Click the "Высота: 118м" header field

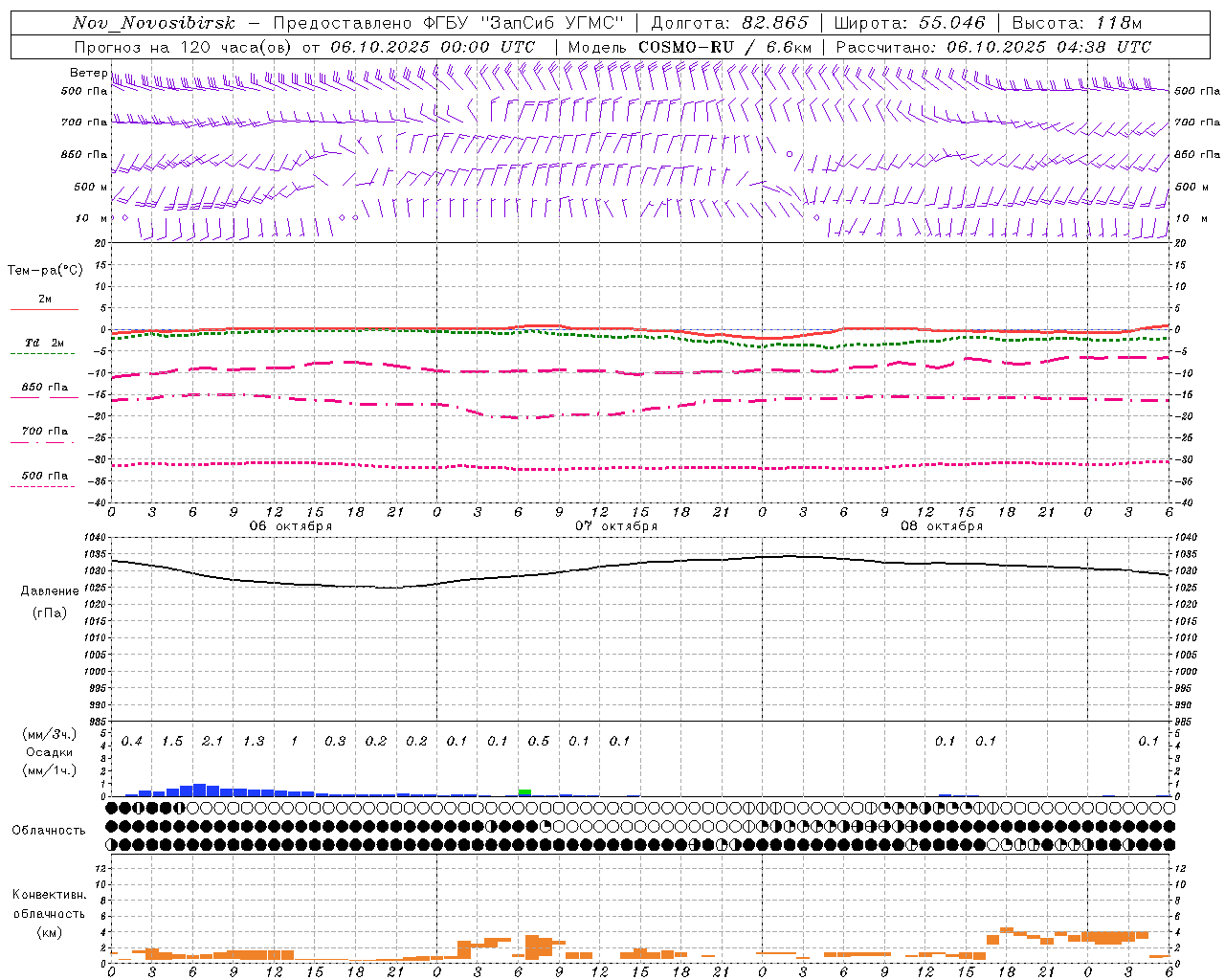1077,24
